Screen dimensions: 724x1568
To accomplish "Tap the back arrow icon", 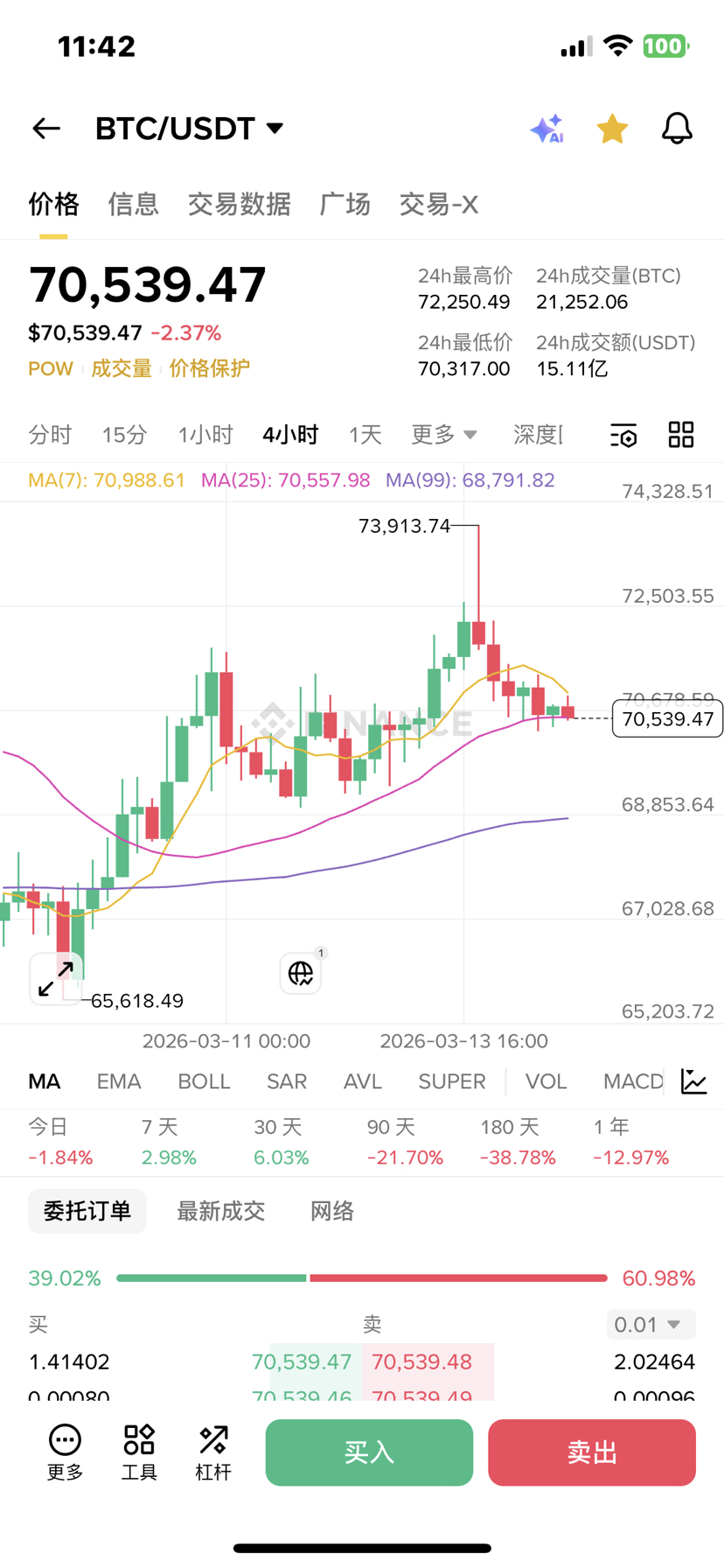I will (46, 129).
